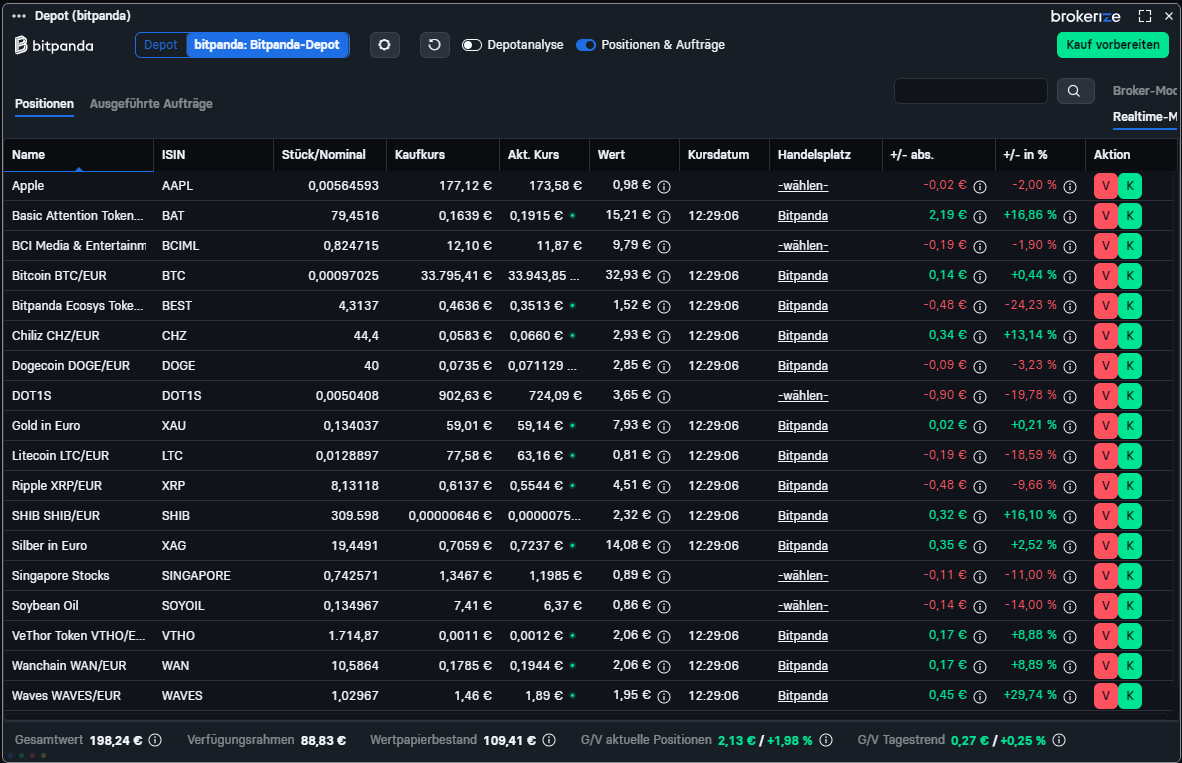This screenshot has height=763, width=1182.
Task: Click the Verfügungsrahmen 88,83 € value
Action: [323, 741]
